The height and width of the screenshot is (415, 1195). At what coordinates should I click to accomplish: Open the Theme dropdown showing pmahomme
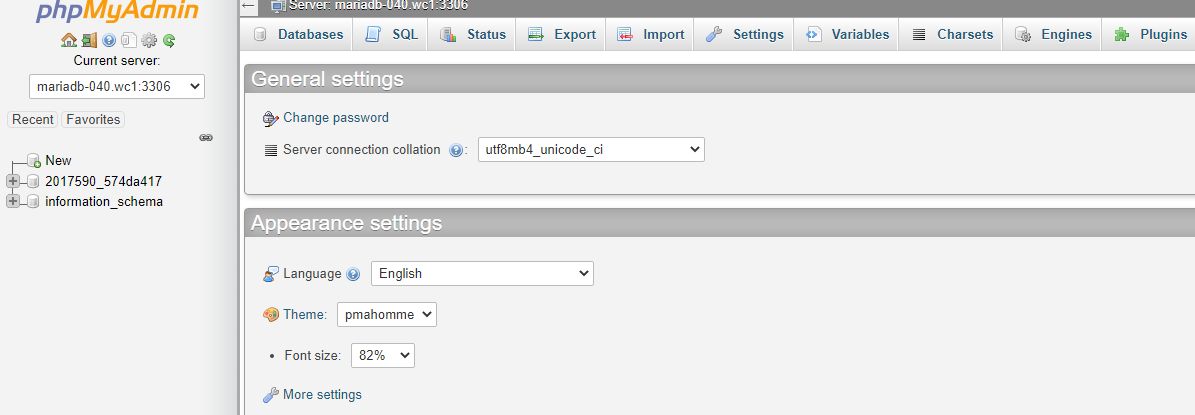[x=387, y=314]
